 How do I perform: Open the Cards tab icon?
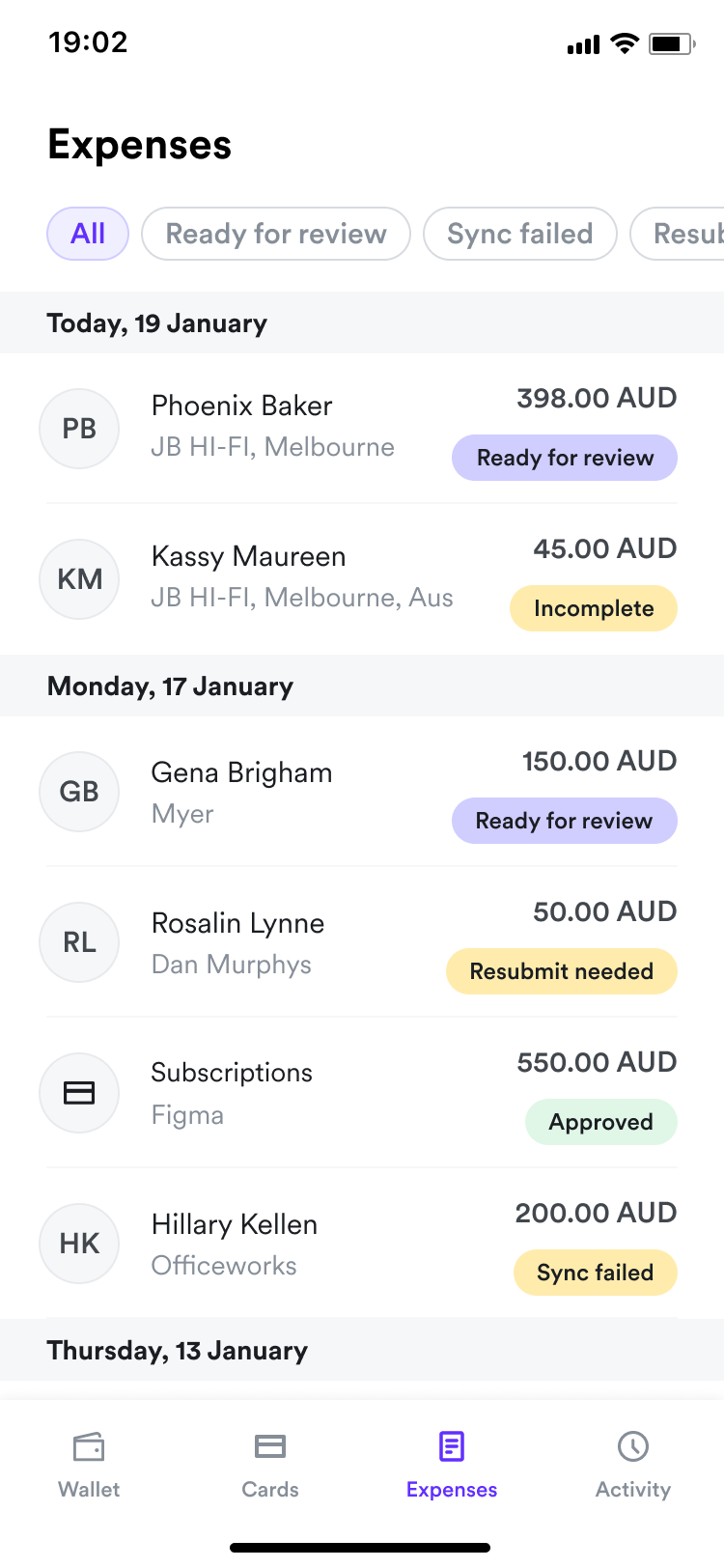pyautogui.click(x=270, y=1446)
